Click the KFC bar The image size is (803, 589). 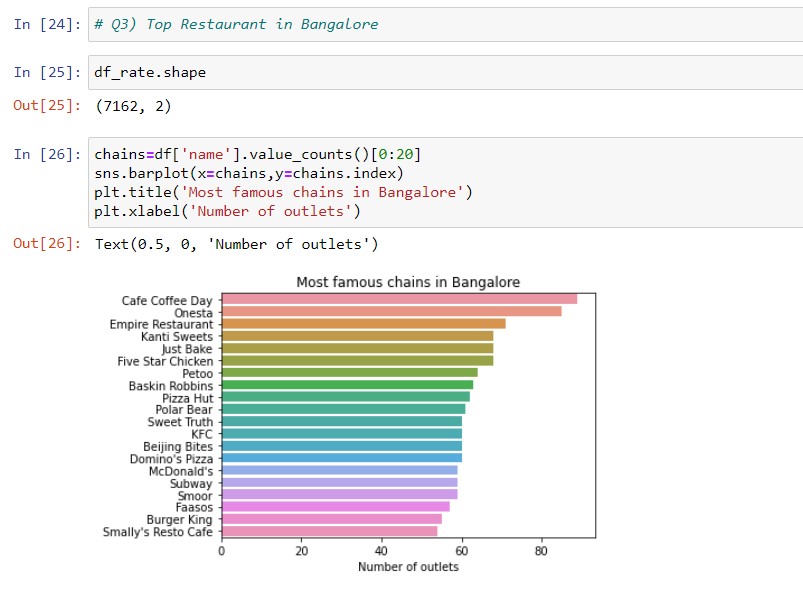(342, 433)
